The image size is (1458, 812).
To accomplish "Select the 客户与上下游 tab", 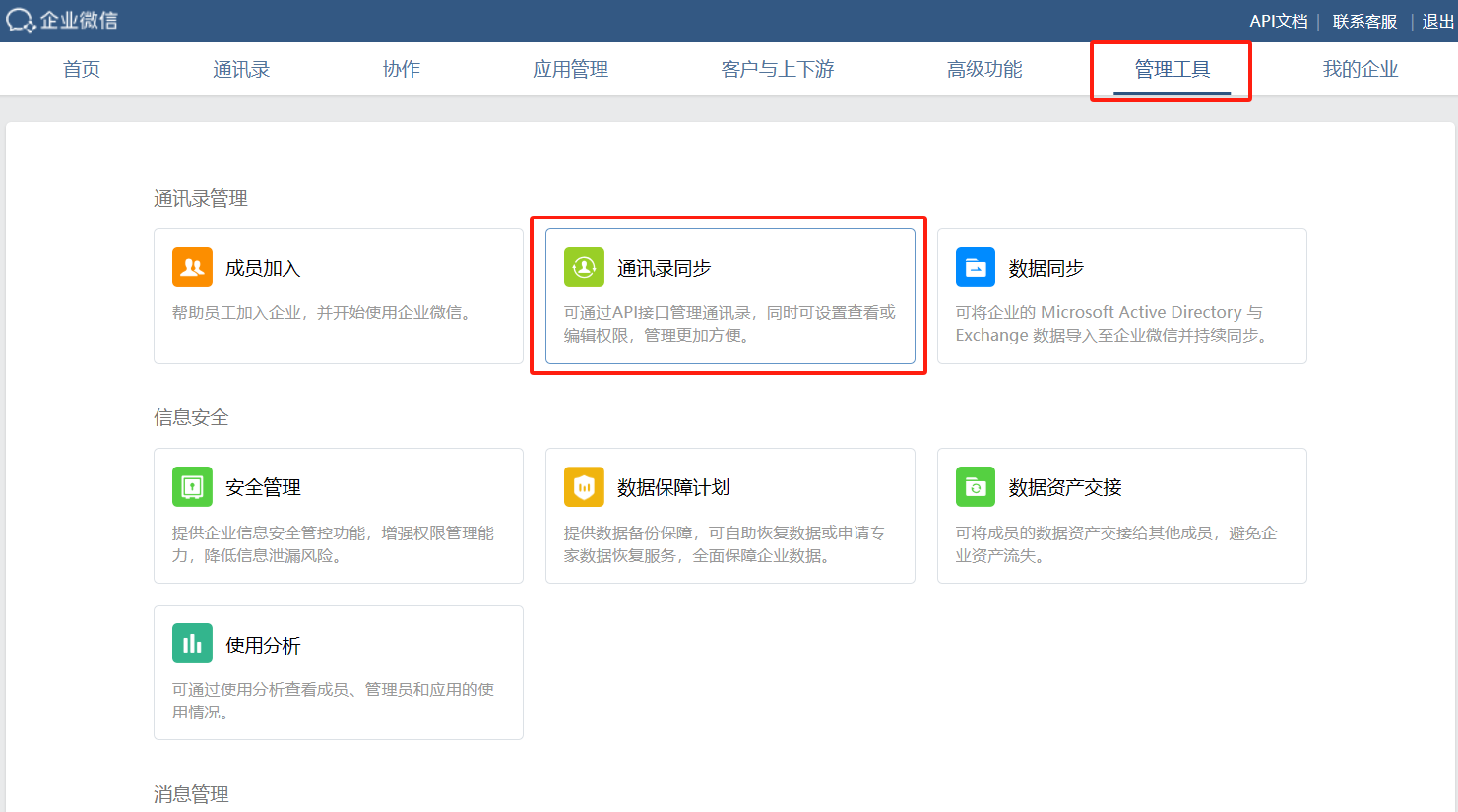I will click(777, 69).
